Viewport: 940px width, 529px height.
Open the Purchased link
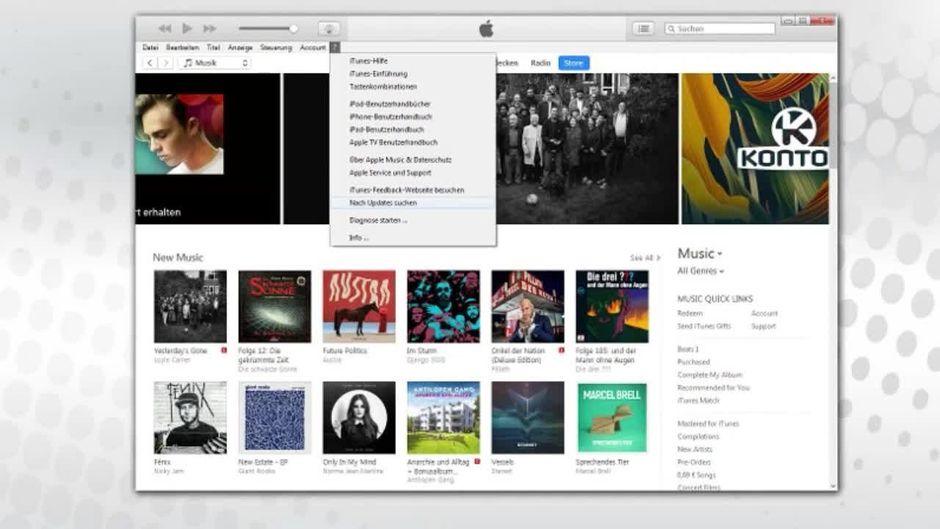(x=694, y=362)
